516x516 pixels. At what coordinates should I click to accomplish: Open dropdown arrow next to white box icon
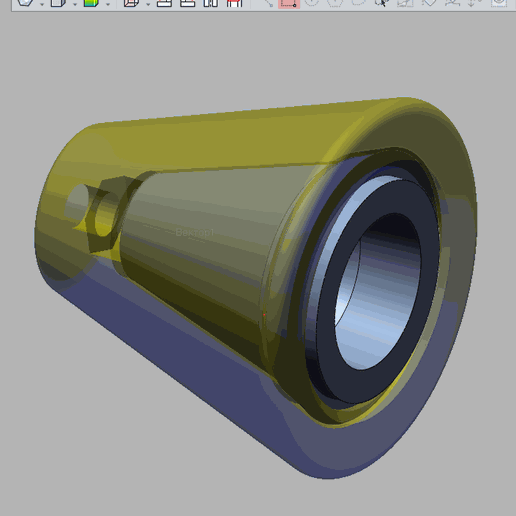pyautogui.click(x=75, y=4)
